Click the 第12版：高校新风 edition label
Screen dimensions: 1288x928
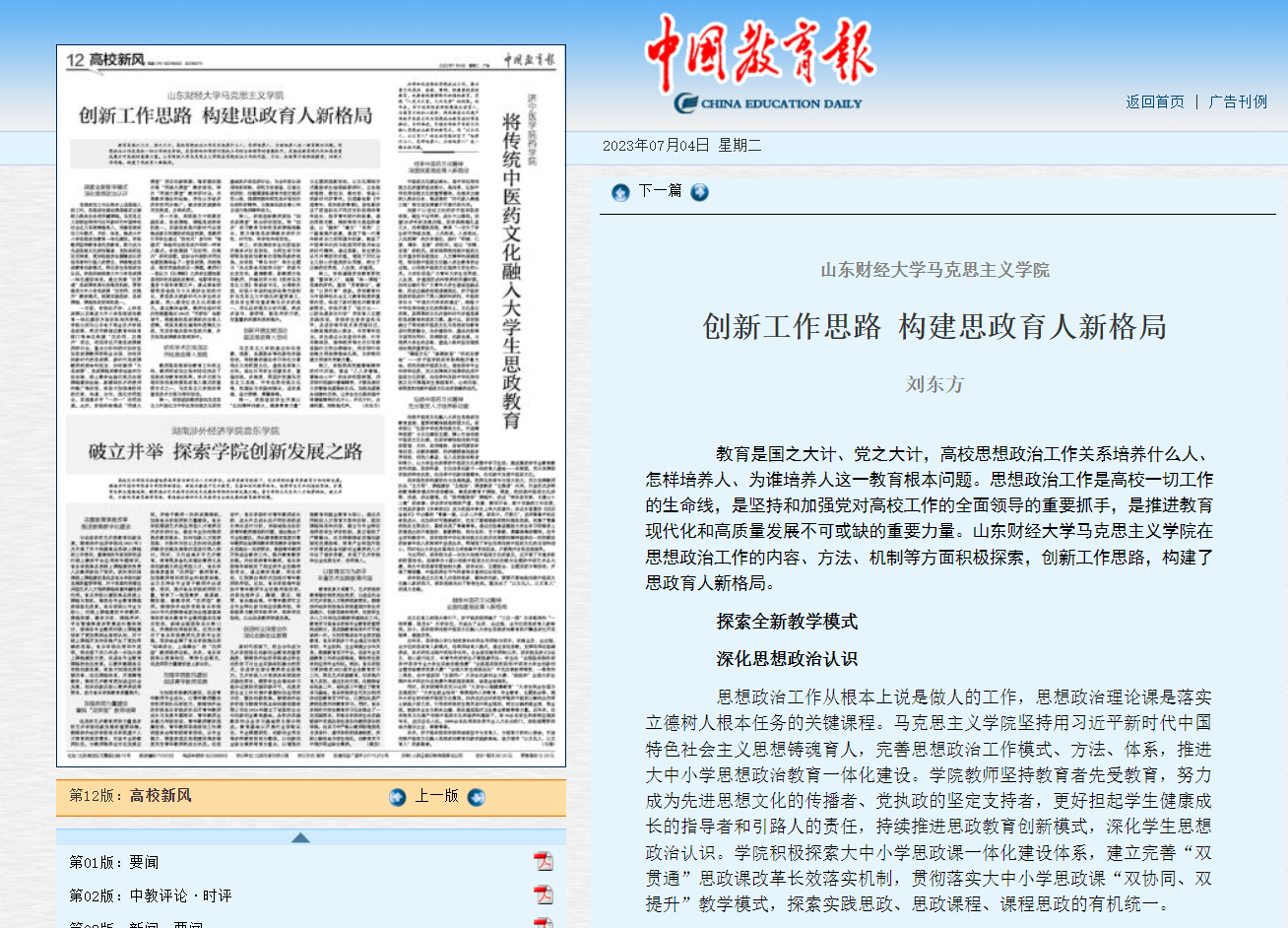pos(130,796)
